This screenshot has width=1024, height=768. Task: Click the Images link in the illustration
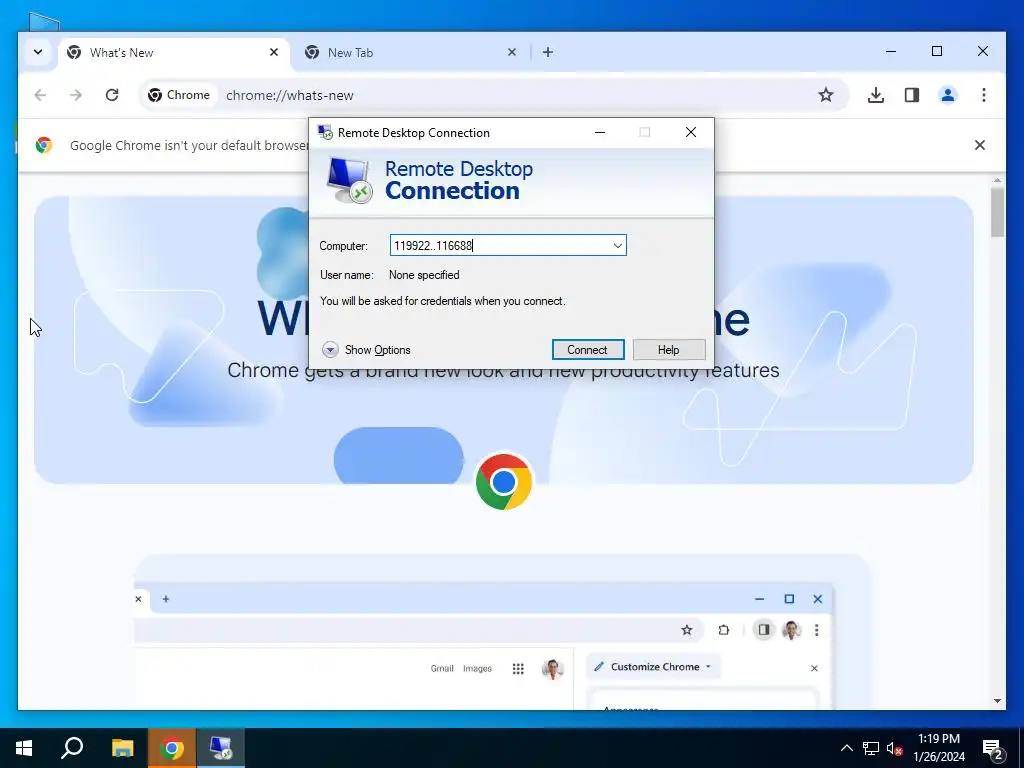477,669
